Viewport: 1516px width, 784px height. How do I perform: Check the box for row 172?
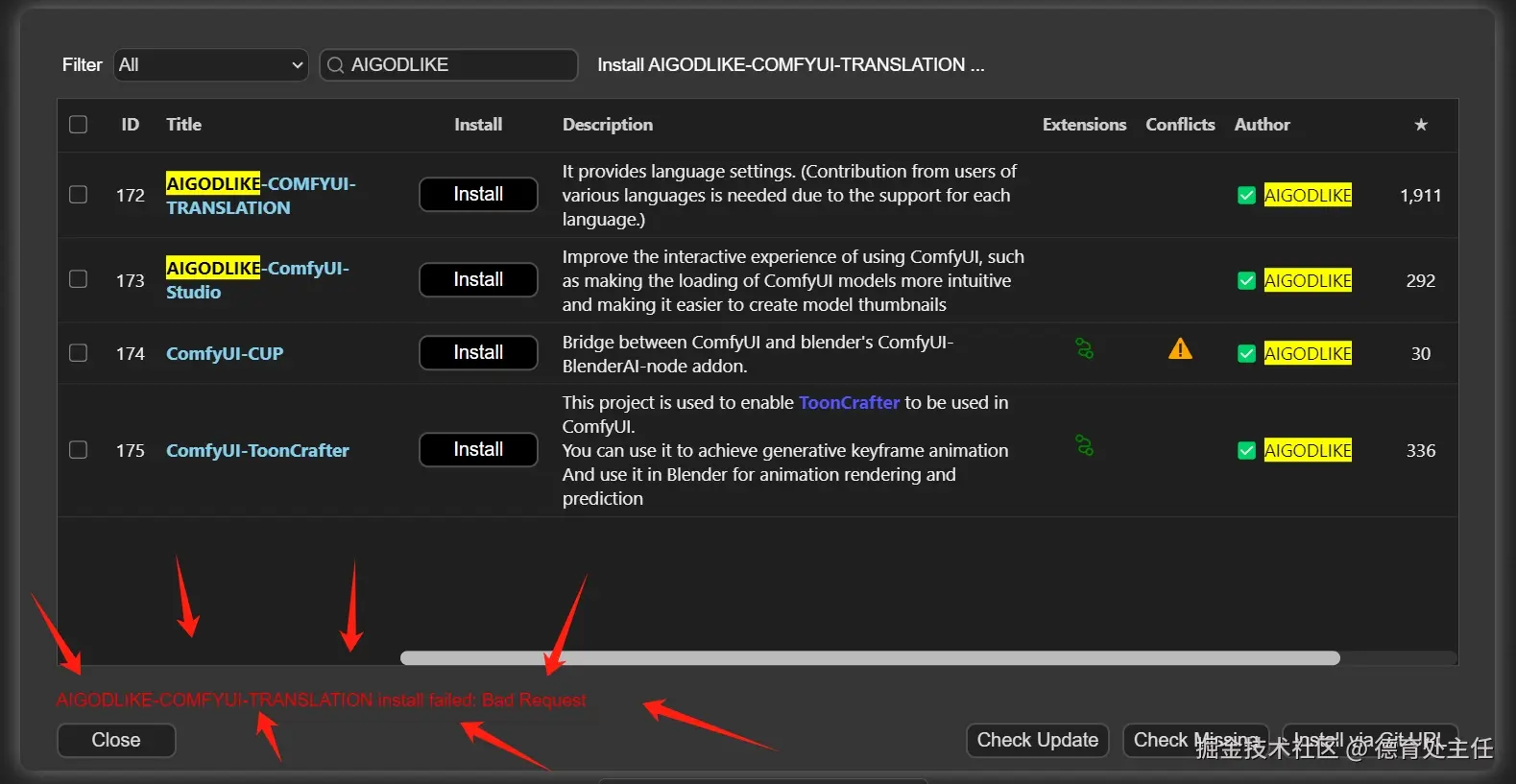[79, 195]
